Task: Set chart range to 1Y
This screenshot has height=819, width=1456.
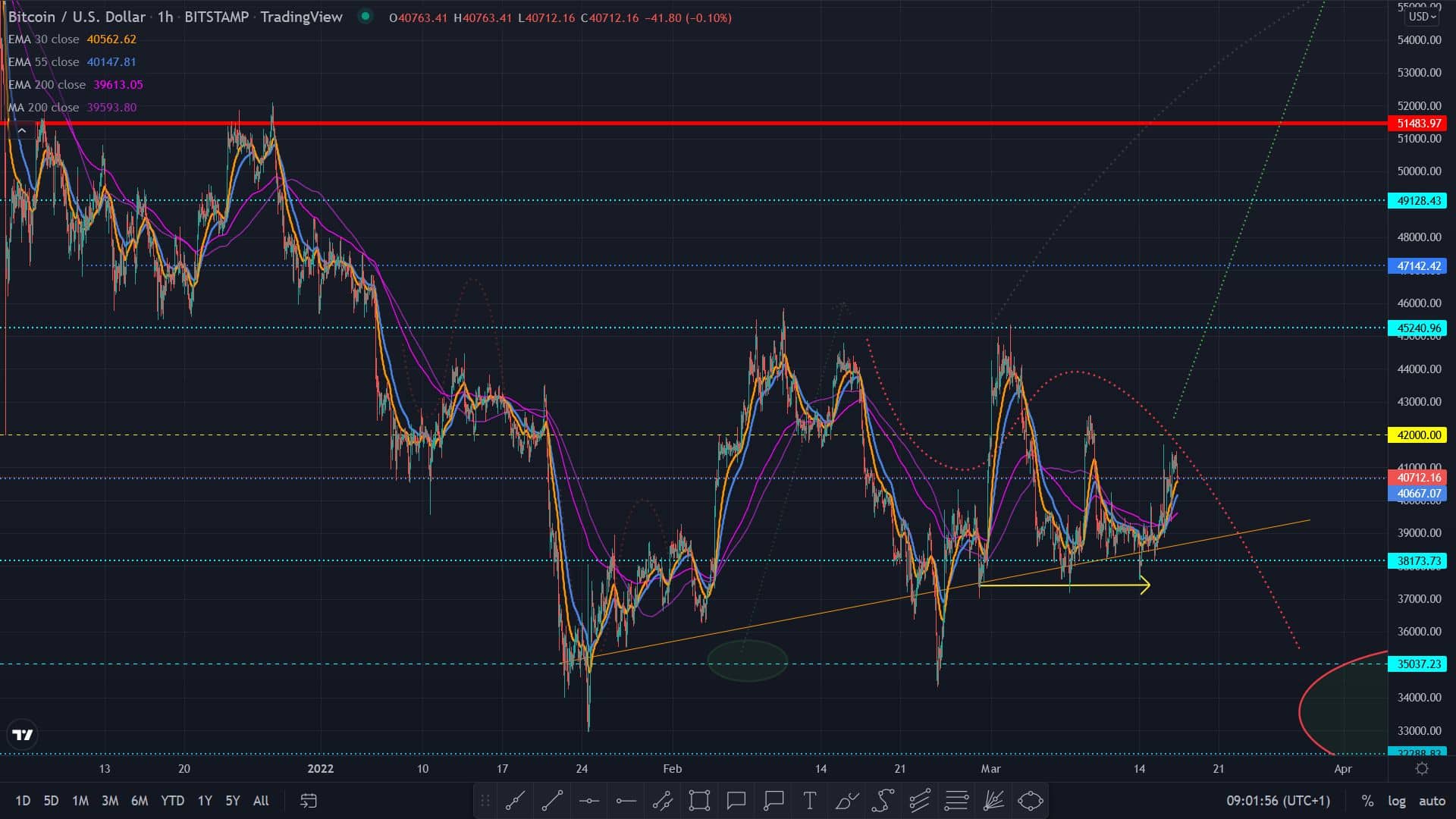Action: pos(205,800)
